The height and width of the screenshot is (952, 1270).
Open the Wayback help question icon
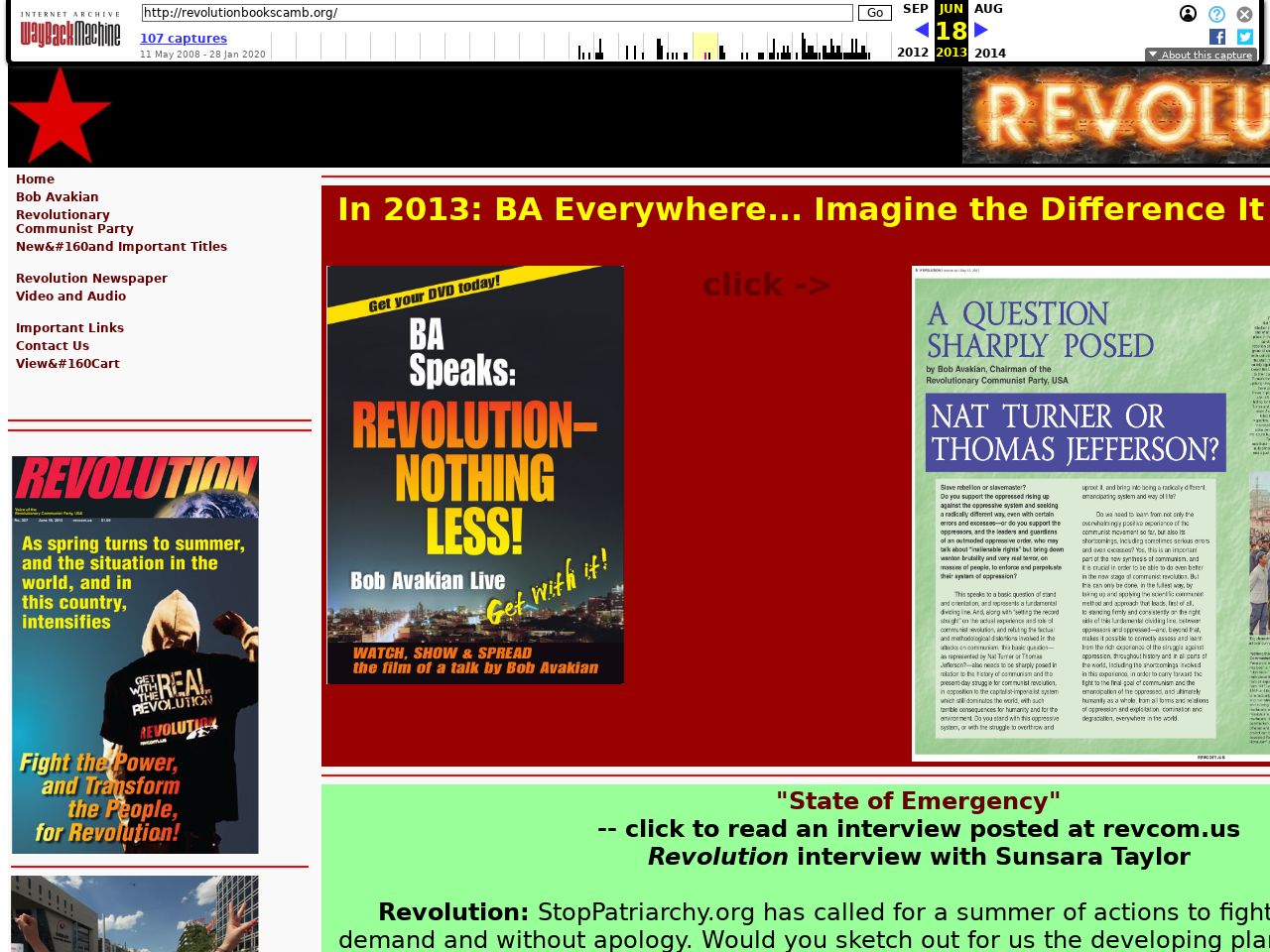click(1216, 14)
